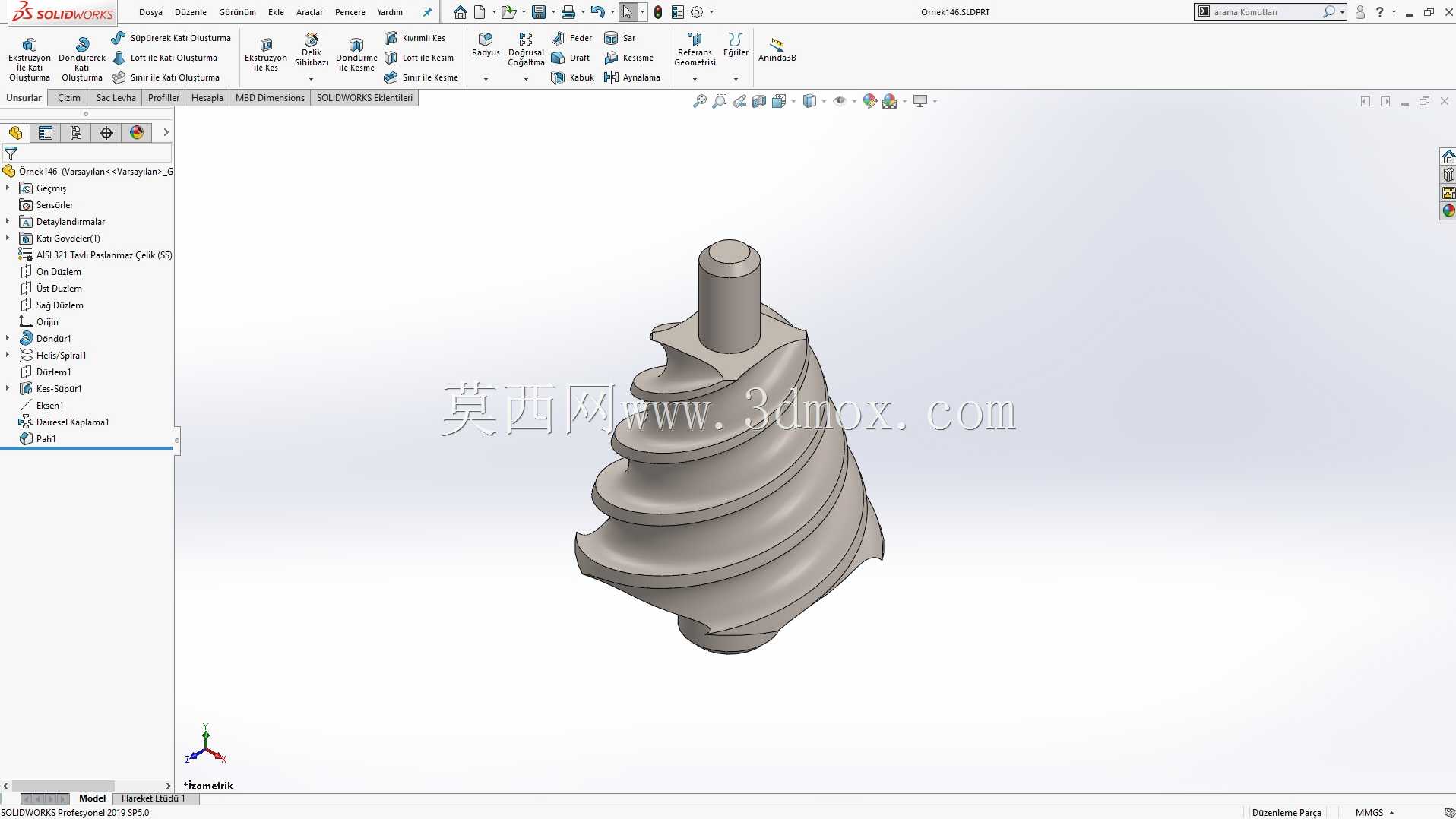
Task: Open DisplayManager appearance tab icon
Action: point(137,133)
